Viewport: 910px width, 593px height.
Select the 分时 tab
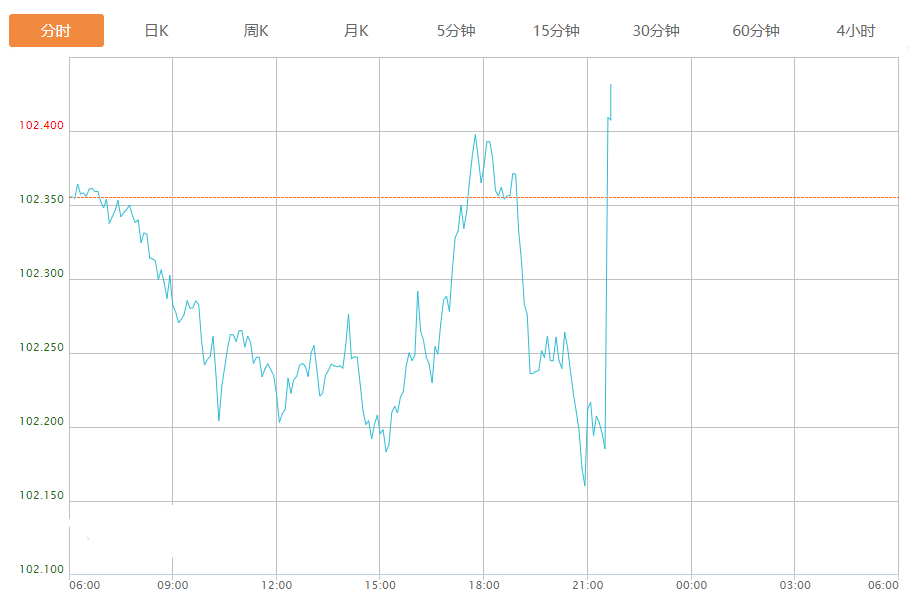56,31
